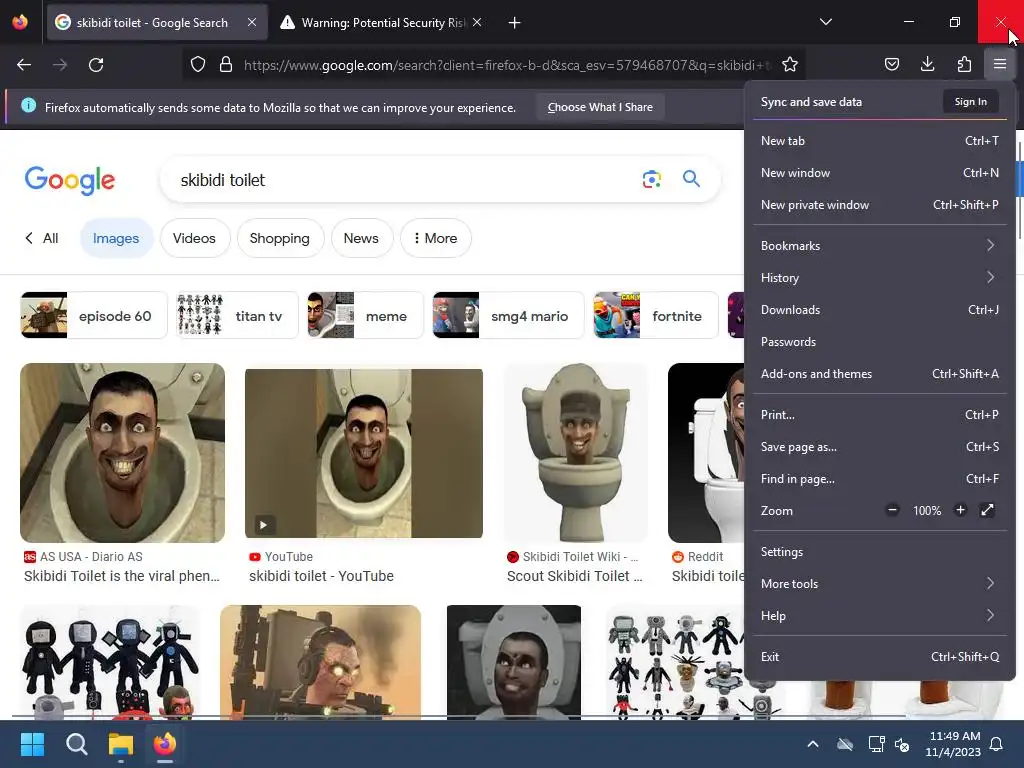
Task: Open AS USA Skibidi Toilet image result
Action: [x=123, y=453]
